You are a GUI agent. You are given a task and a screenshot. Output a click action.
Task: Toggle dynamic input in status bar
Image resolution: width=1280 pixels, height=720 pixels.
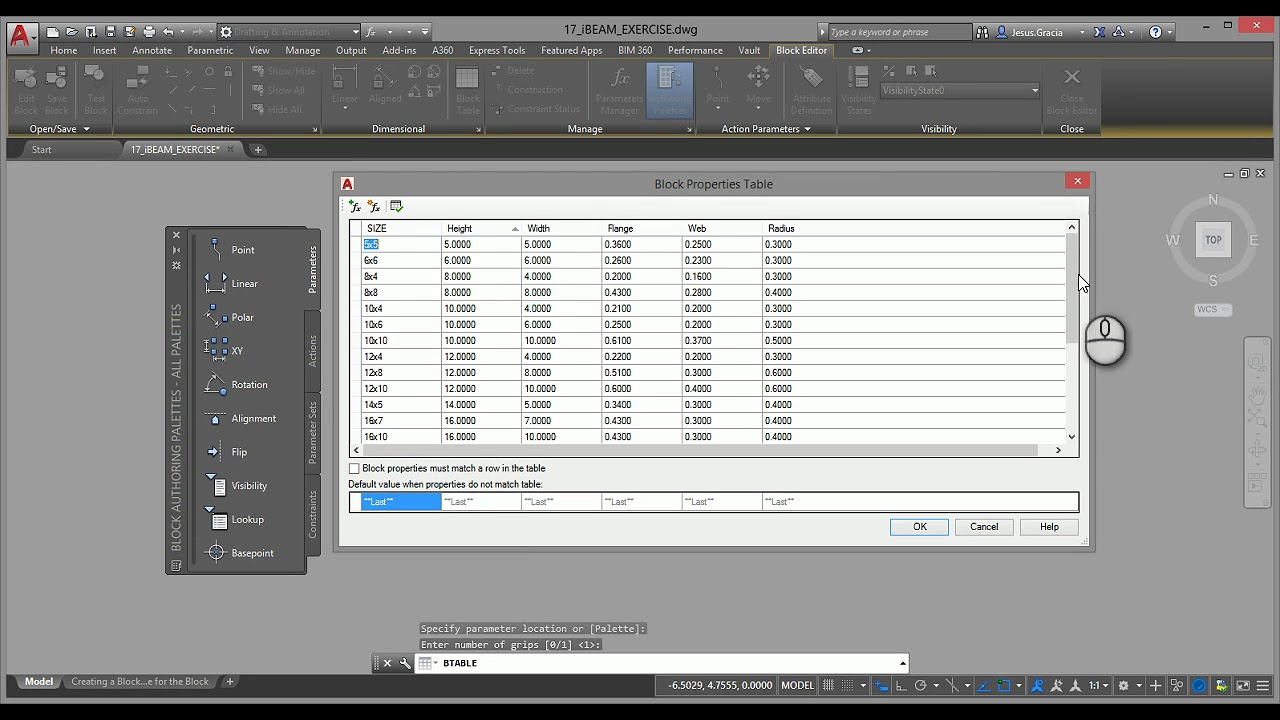point(880,685)
